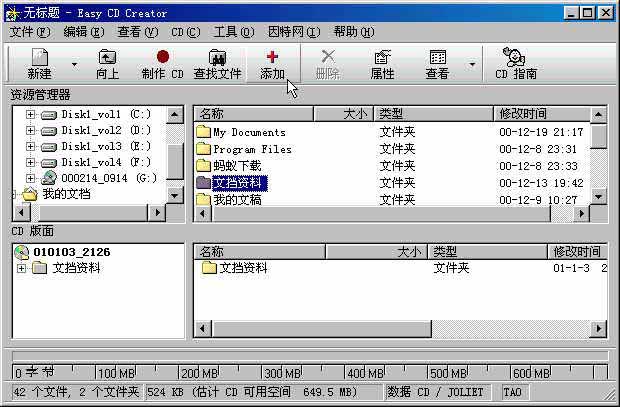The width and height of the screenshot is (620, 407).
Task: Click up arrow on drive tree scrollbar
Action: (175, 115)
